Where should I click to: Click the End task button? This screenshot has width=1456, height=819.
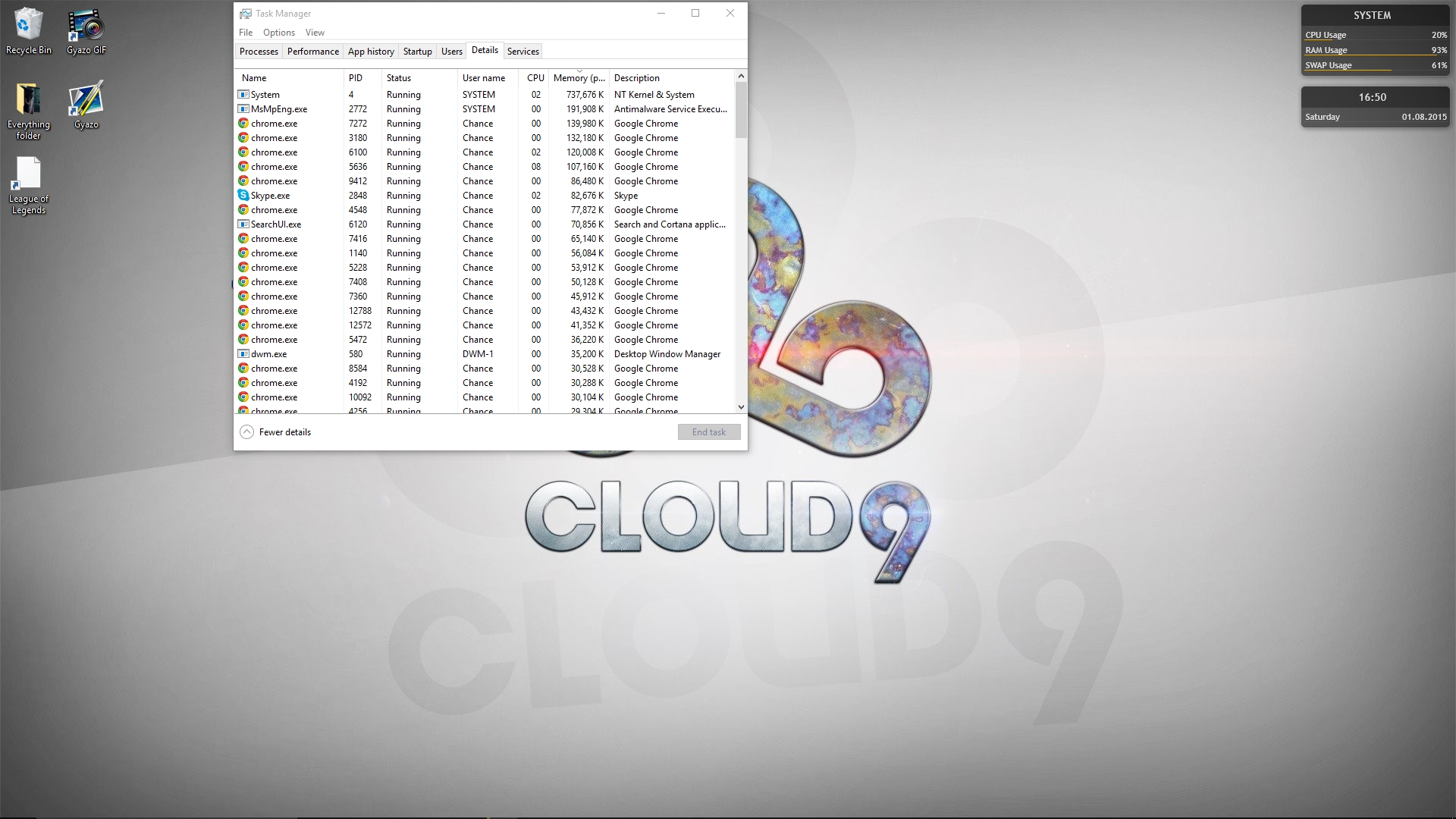pos(708,432)
